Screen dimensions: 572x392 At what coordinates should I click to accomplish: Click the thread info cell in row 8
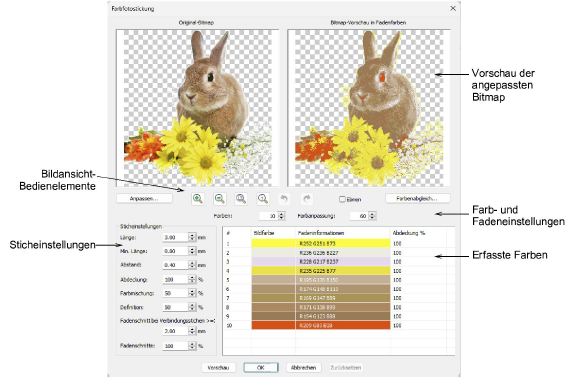pyautogui.click(x=343, y=307)
